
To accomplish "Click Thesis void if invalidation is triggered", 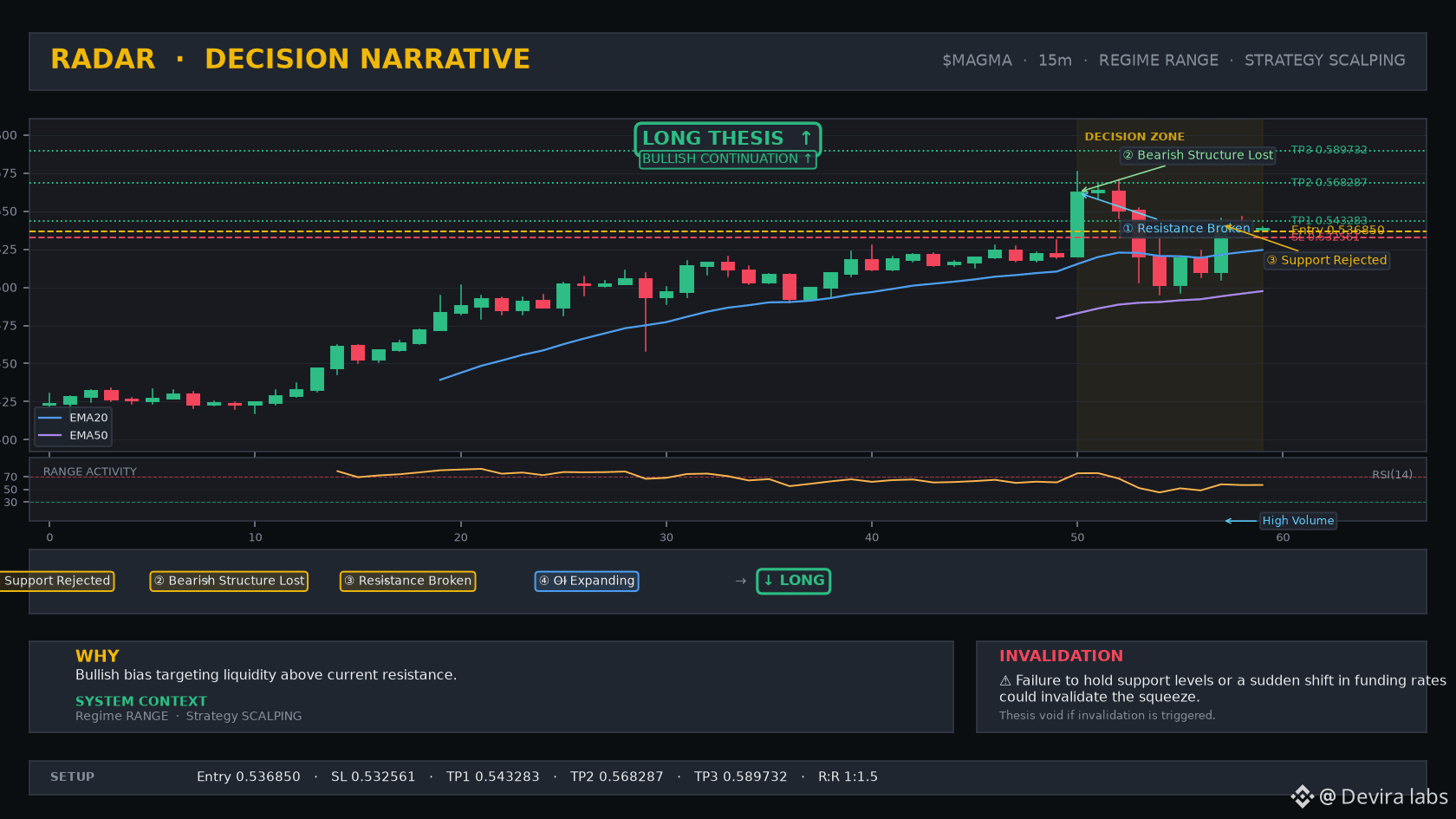I will [1108, 715].
